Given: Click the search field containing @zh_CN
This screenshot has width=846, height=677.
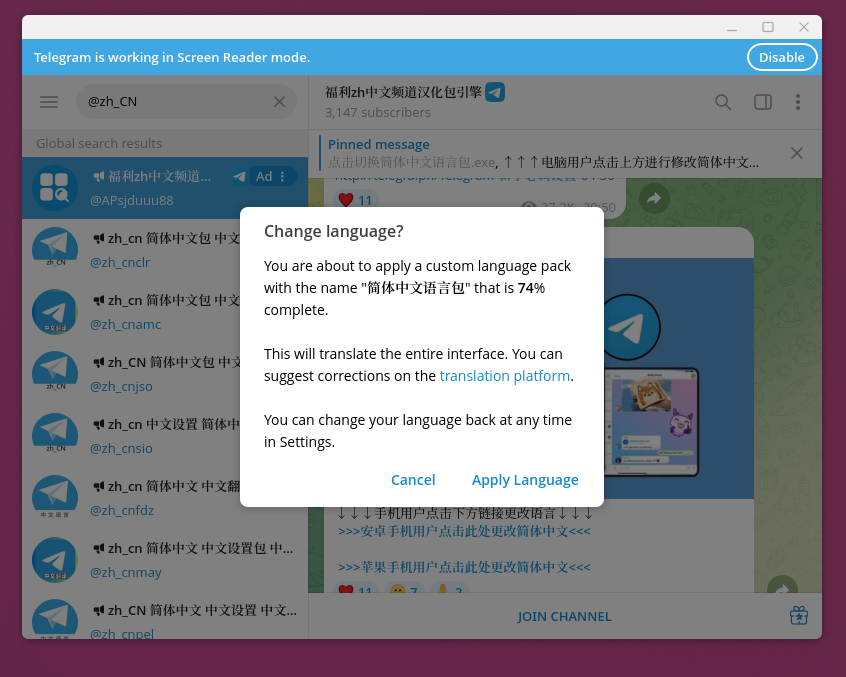Looking at the screenshot, I should click(186, 102).
